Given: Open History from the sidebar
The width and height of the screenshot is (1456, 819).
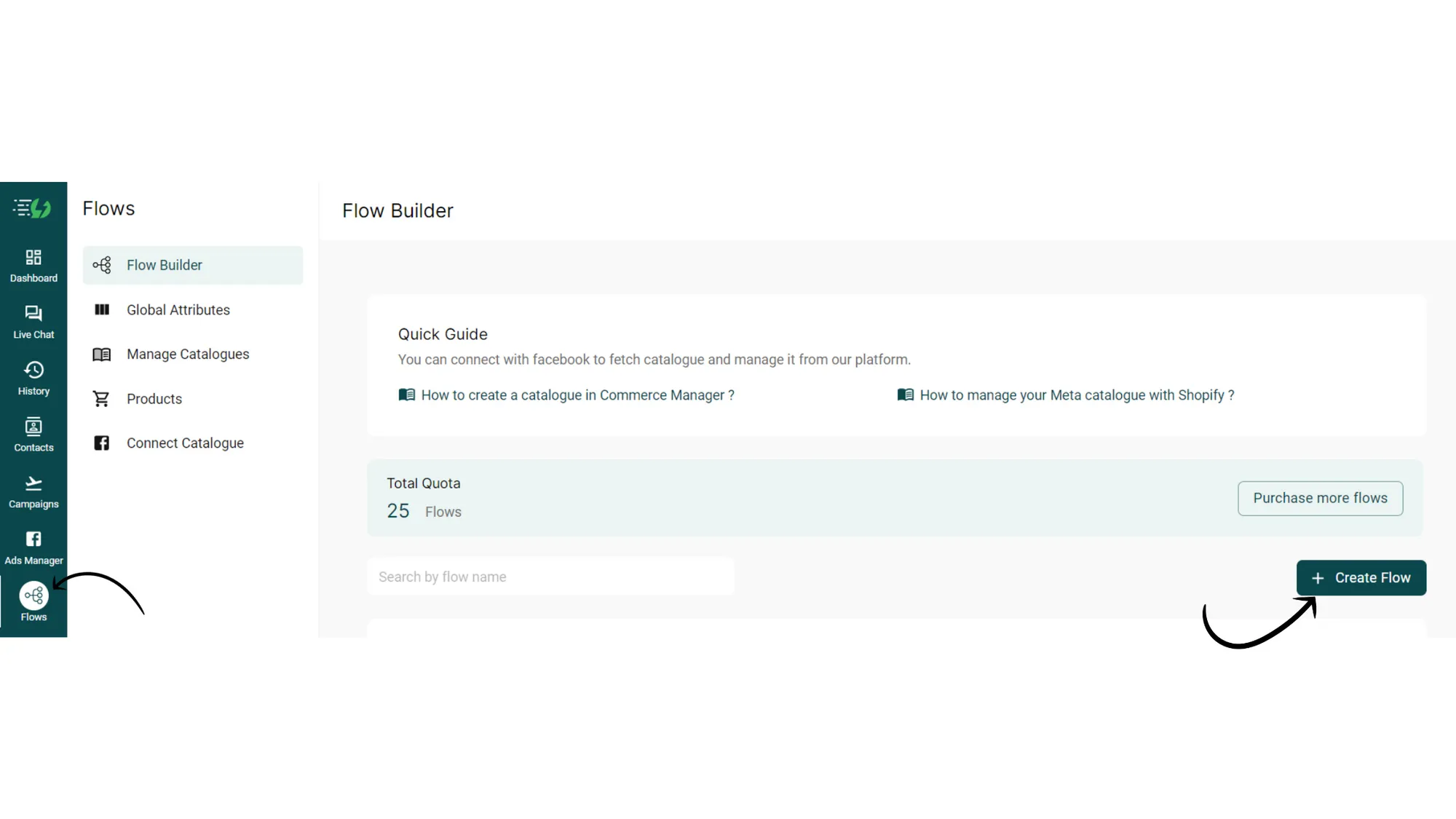Looking at the screenshot, I should point(33,377).
